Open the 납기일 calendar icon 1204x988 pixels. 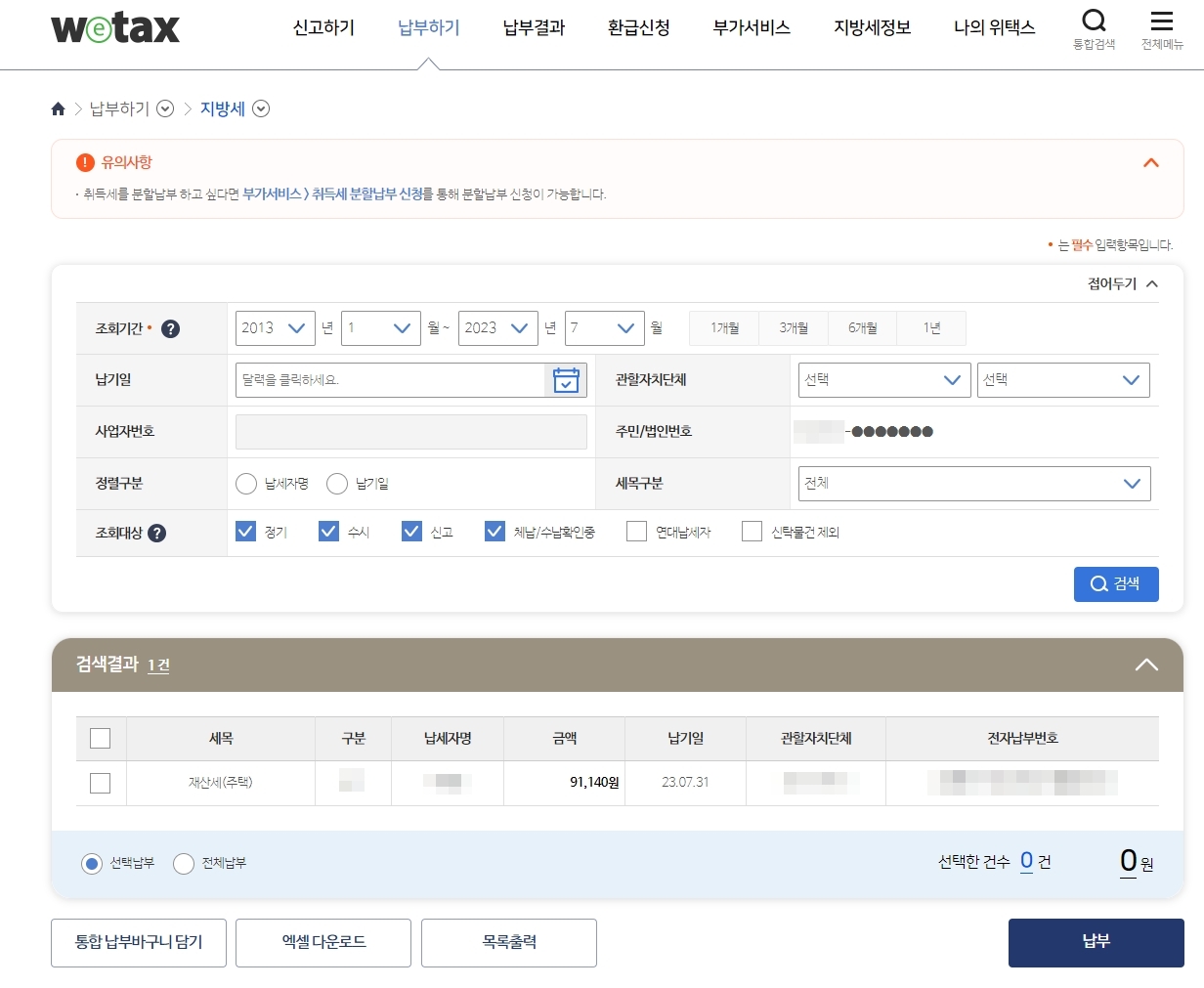click(x=566, y=380)
